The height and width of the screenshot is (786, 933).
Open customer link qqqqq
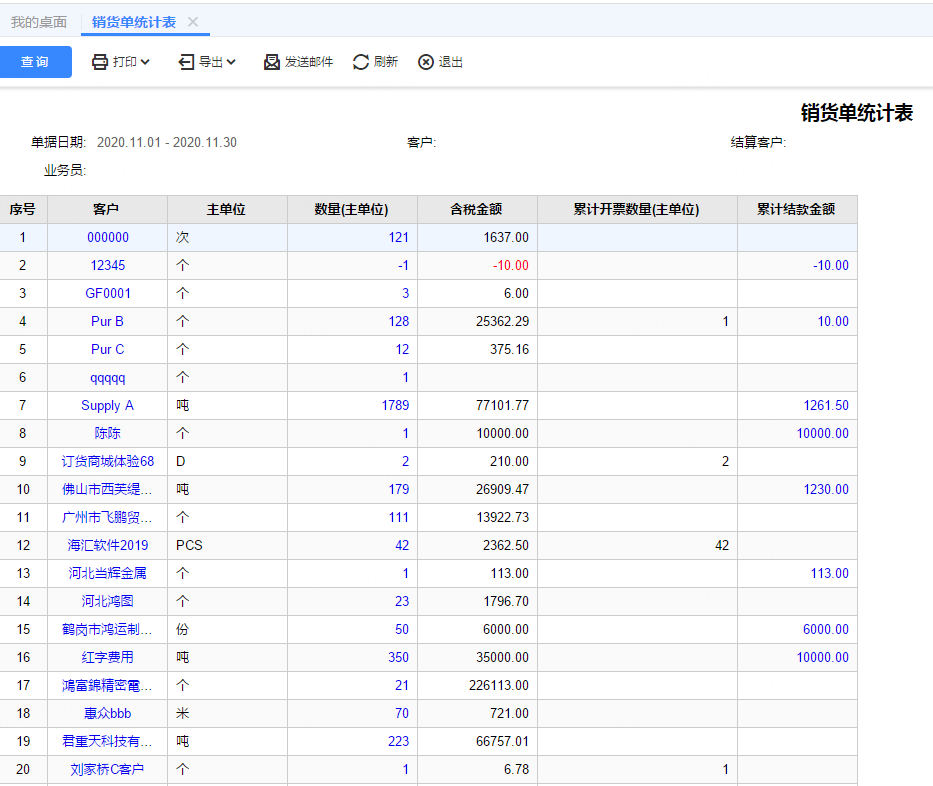108,378
